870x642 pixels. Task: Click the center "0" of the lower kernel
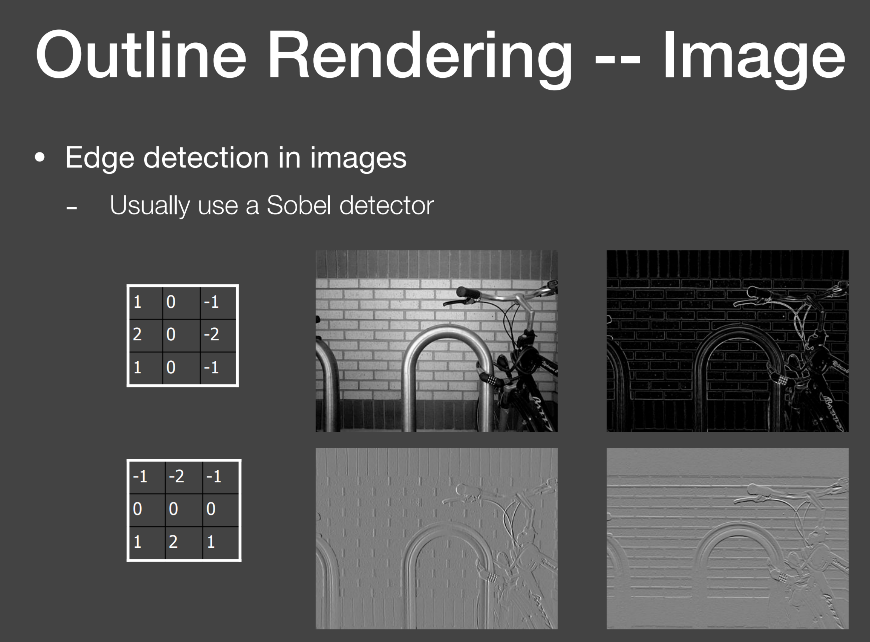click(x=173, y=509)
